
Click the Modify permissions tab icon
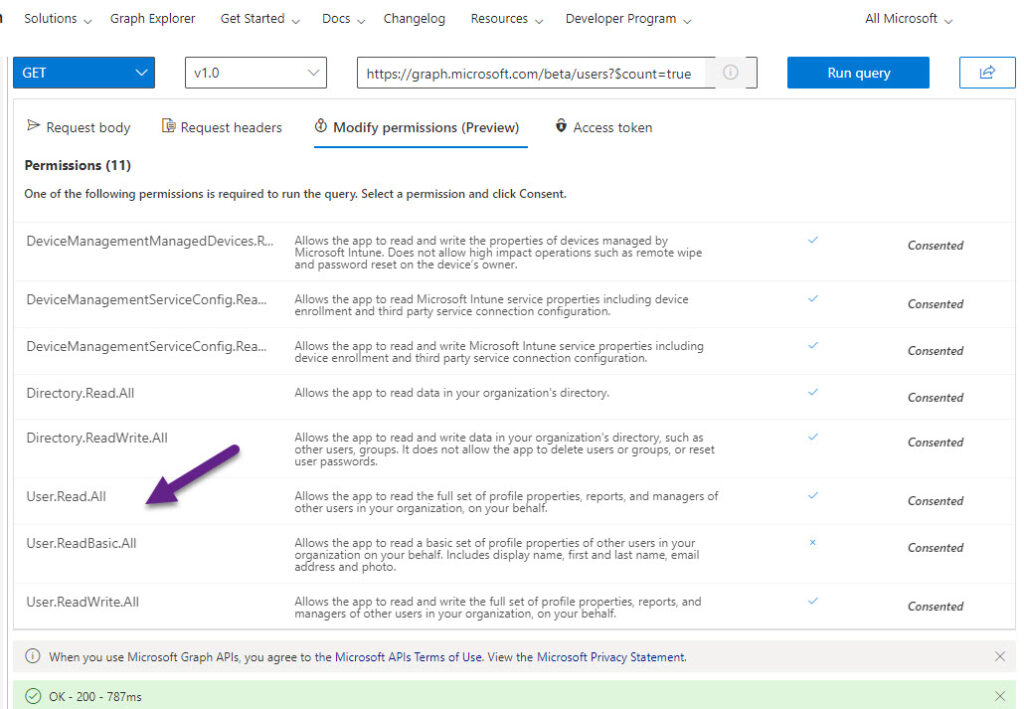coord(321,125)
